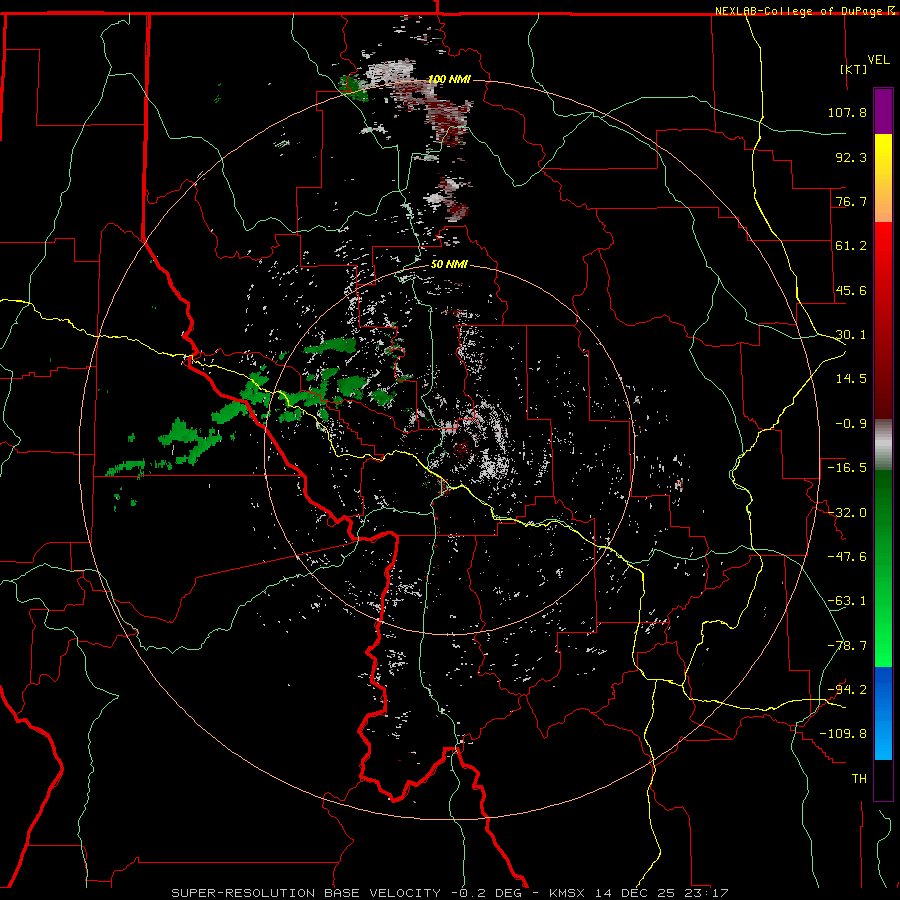Click the '50 NMI' range ring label
Viewport: 900px width, 900px height.
click(449, 265)
